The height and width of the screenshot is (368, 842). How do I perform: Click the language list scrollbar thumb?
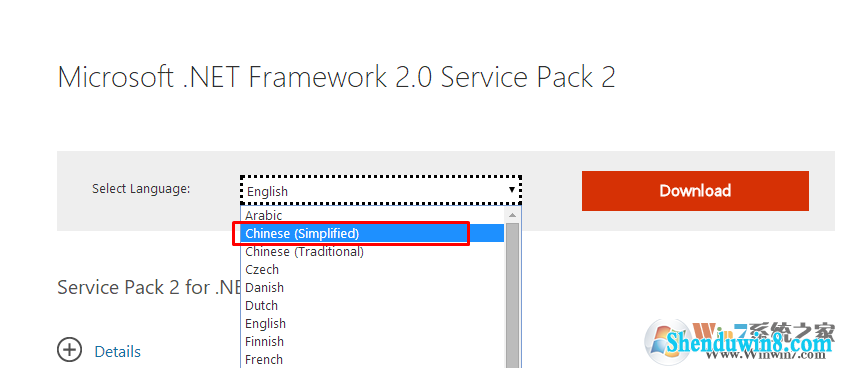point(512,295)
